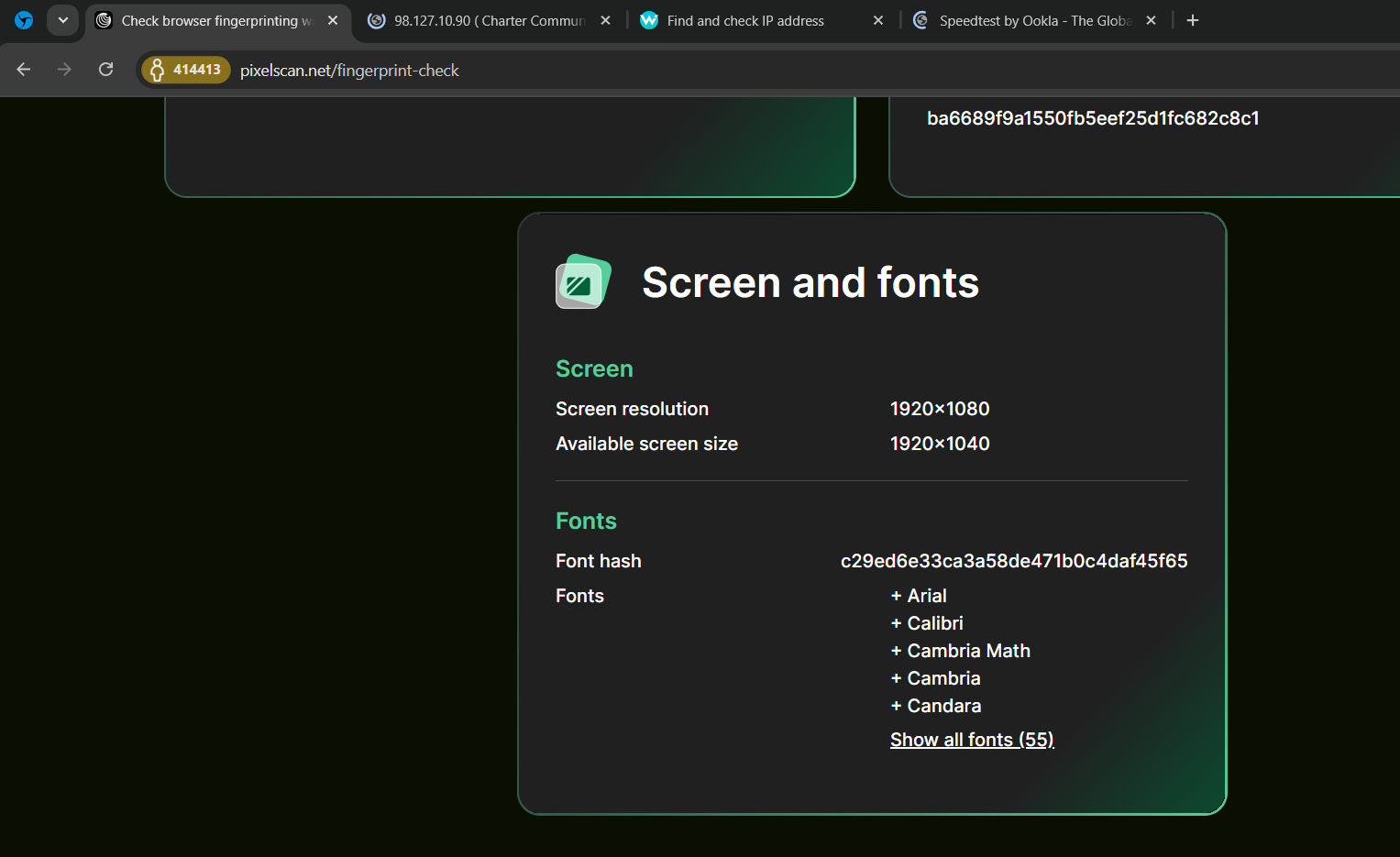1400x857 pixels.
Task: Click the Pixelscan favicon on first tab
Action: point(104,20)
